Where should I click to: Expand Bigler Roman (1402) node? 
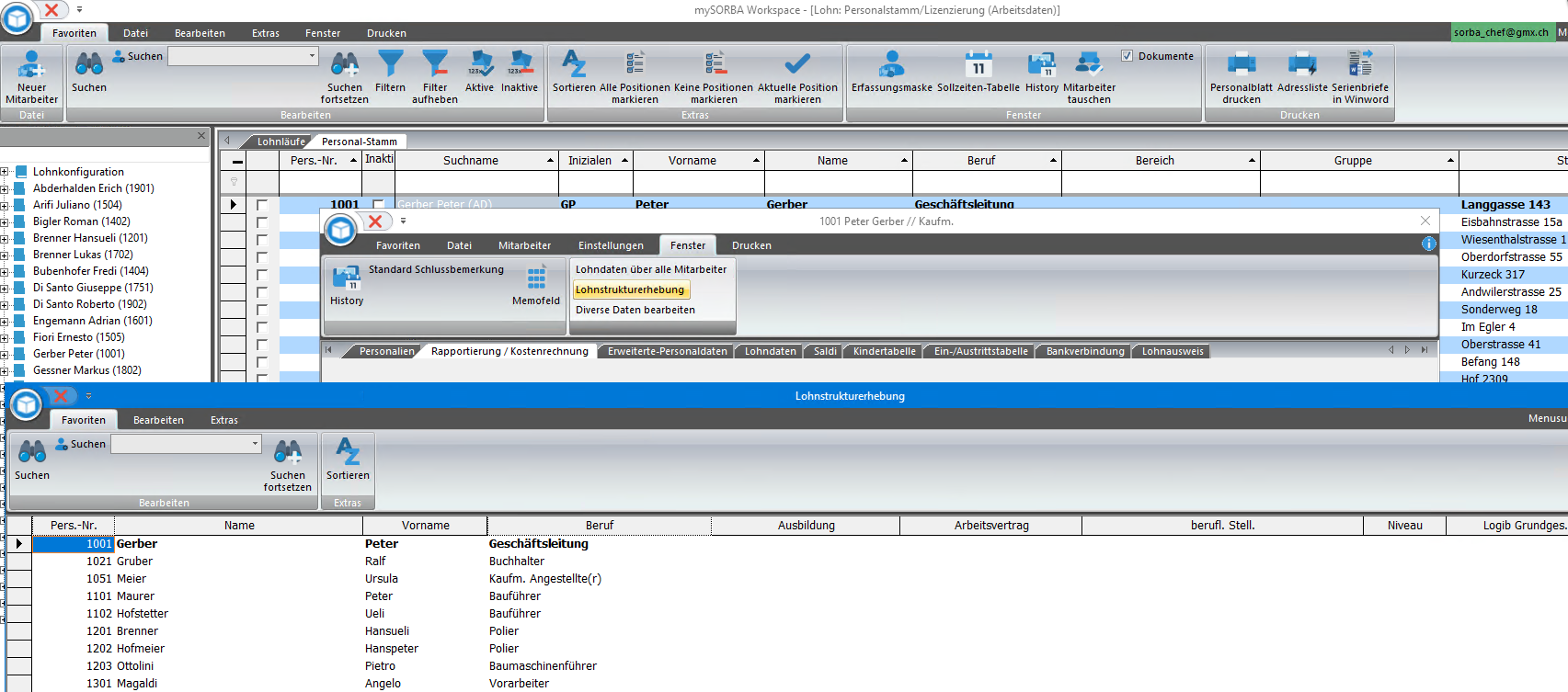click(x=5, y=221)
